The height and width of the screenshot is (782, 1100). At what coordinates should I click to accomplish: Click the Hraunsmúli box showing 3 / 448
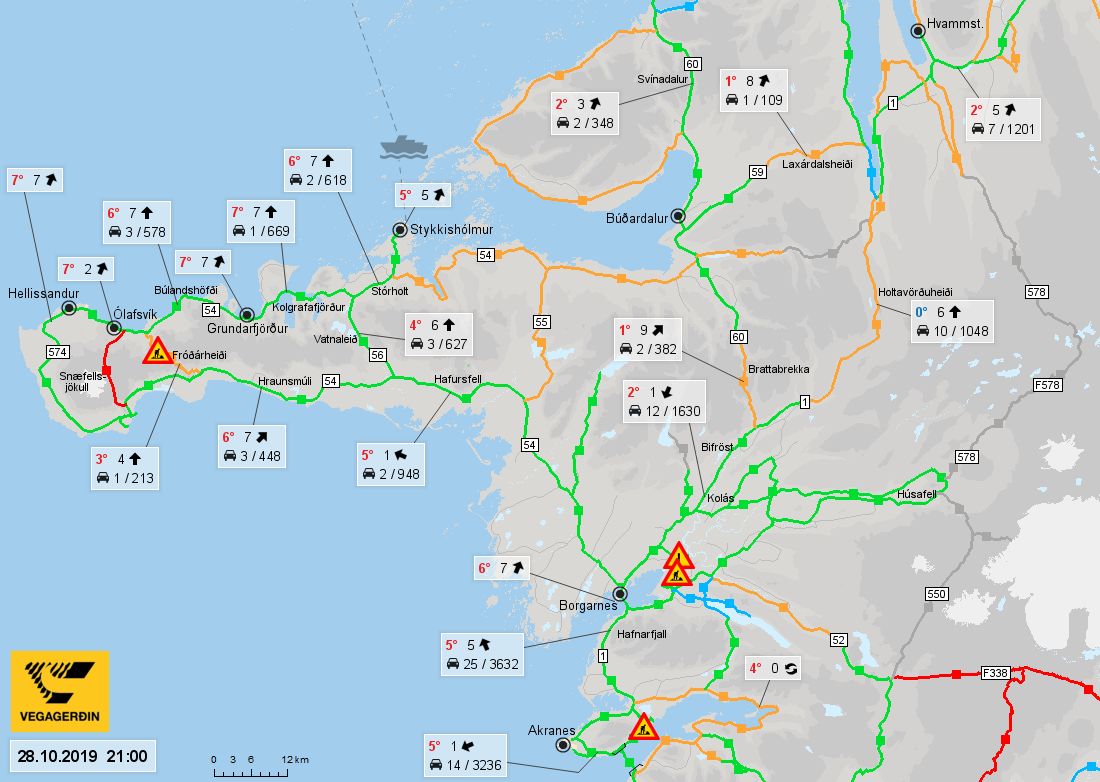coord(252,446)
